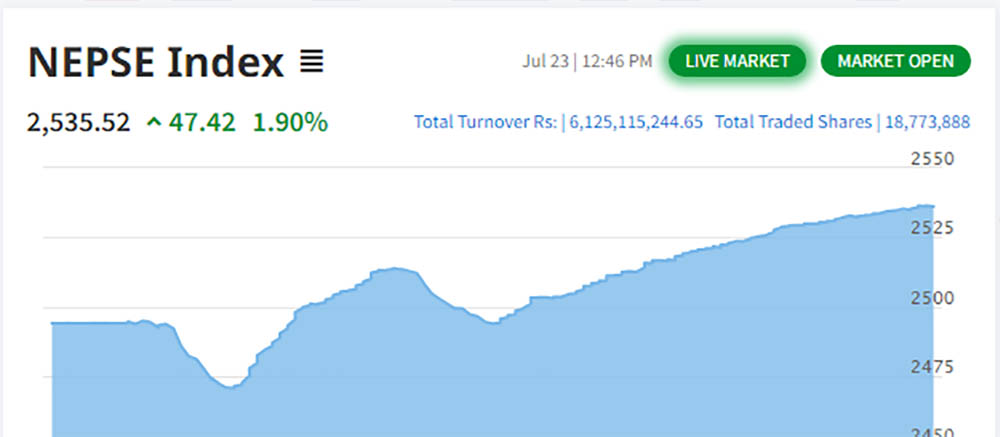Select the index value 2,535.52

tap(79, 123)
